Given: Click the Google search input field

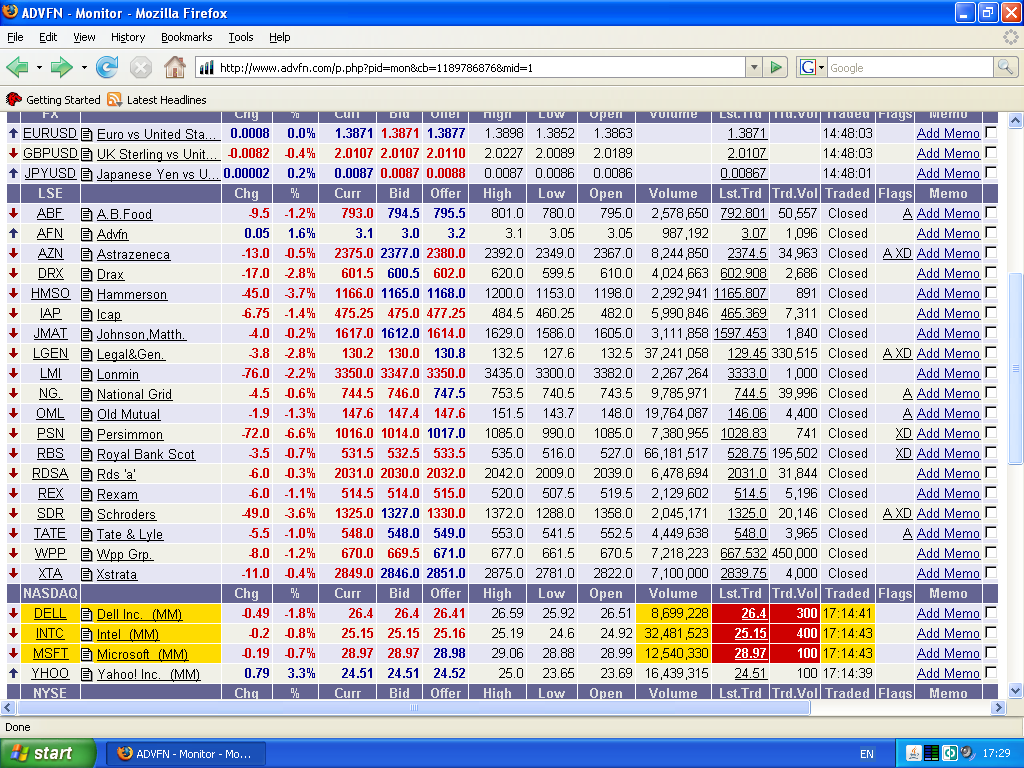Looking at the screenshot, I should coord(908,68).
